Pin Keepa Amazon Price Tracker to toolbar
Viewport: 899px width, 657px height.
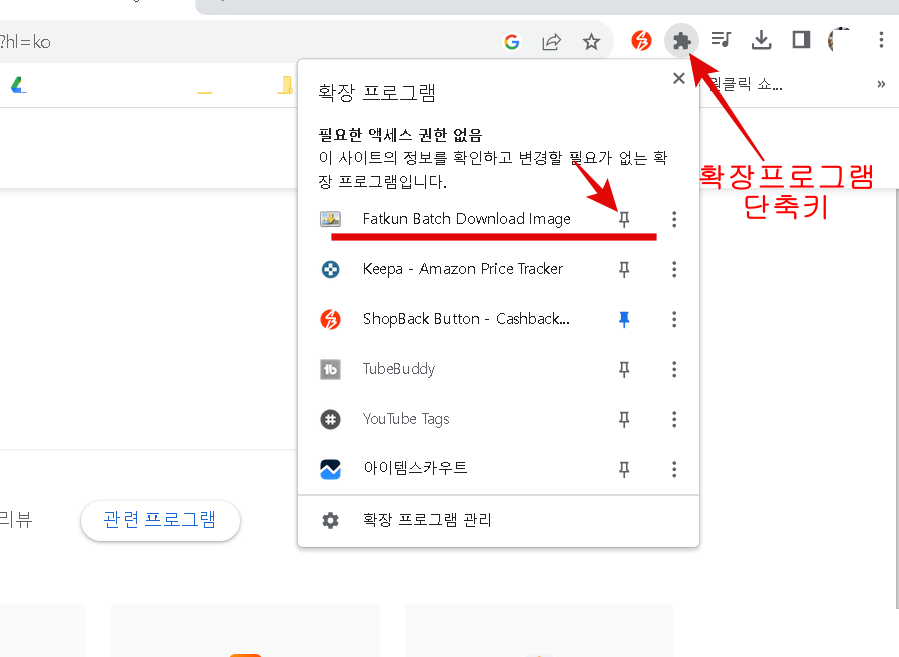pyautogui.click(x=624, y=269)
